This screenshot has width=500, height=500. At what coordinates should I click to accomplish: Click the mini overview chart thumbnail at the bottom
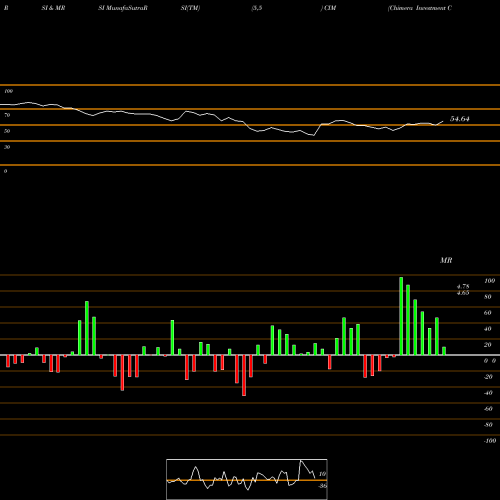pos(247,479)
